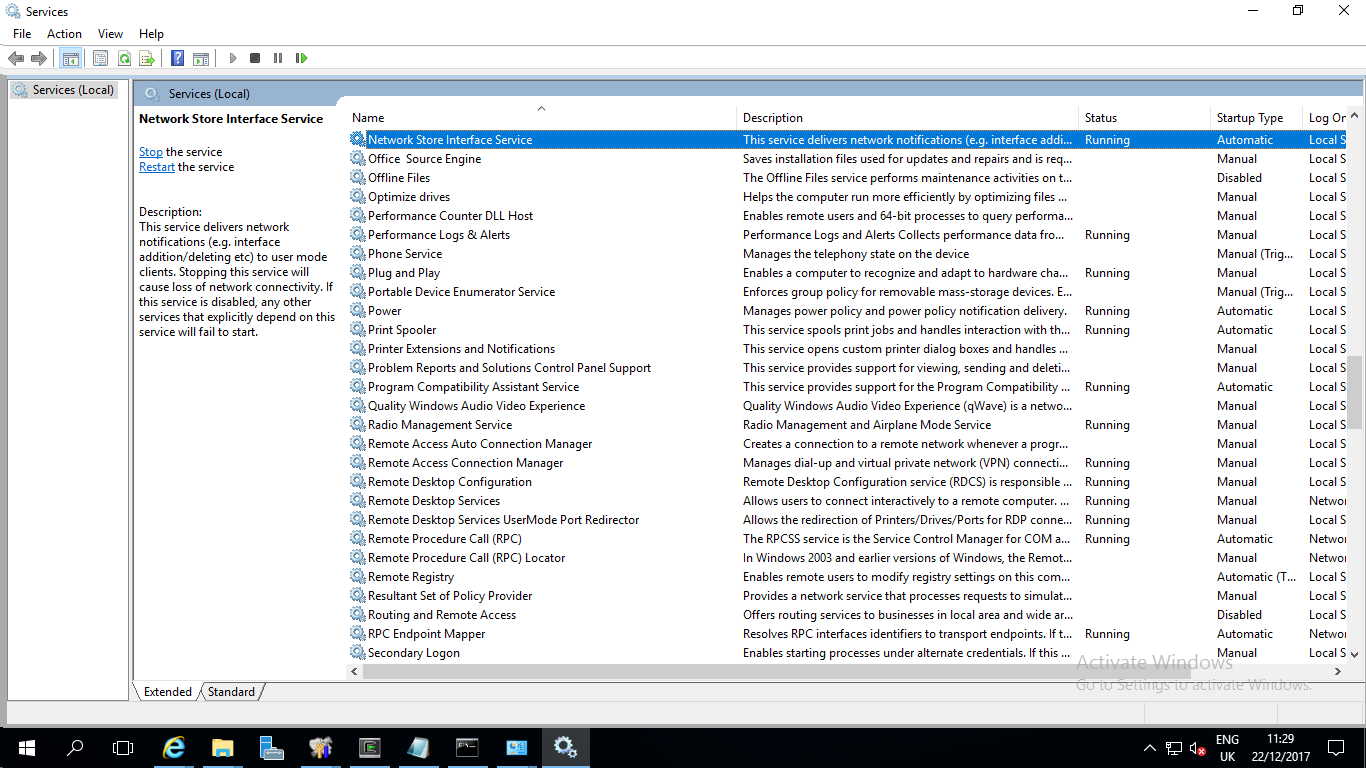Open the View menu

pyautogui.click(x=111, y=34)
